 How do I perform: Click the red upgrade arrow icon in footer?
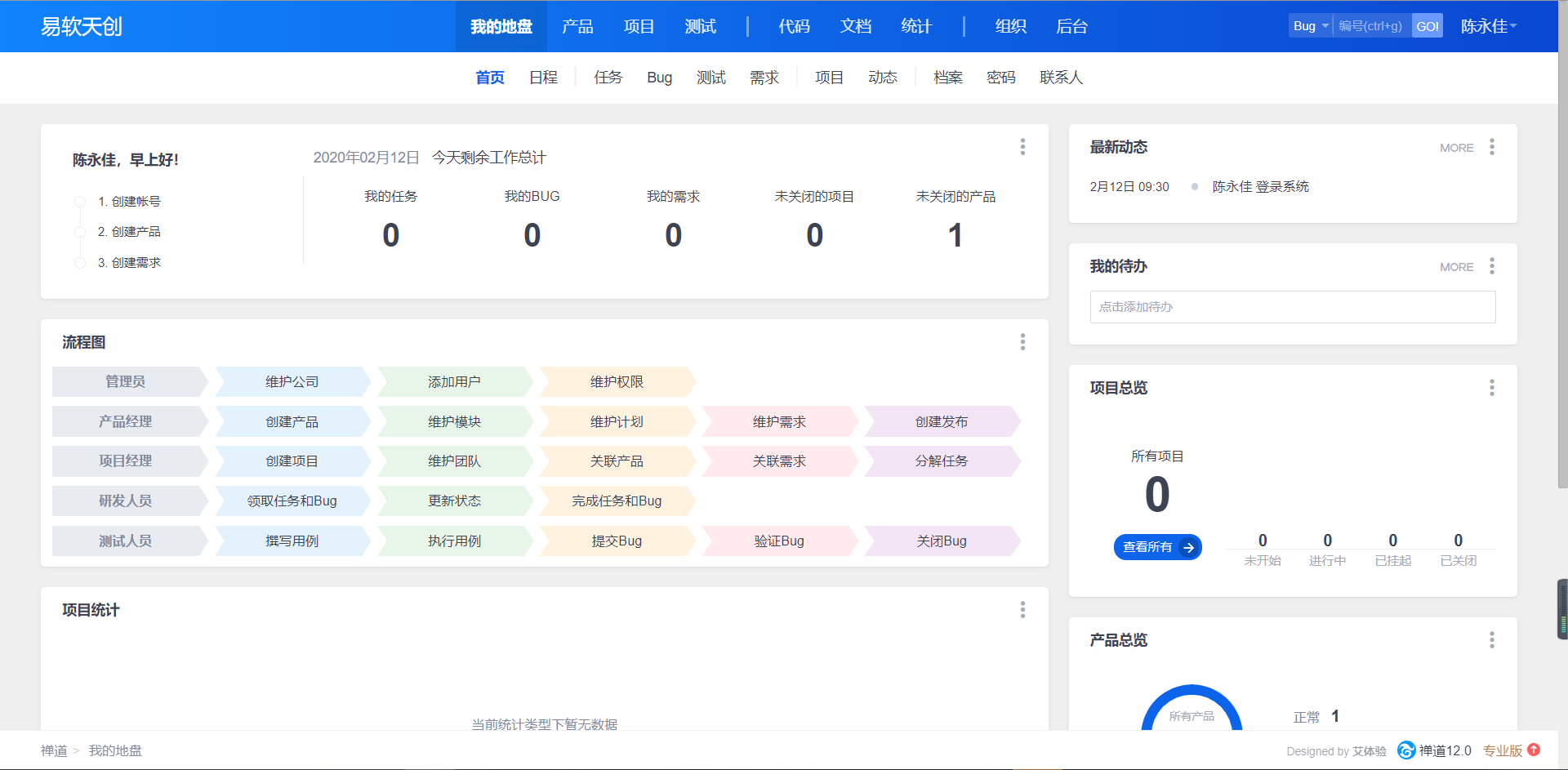1534,750
